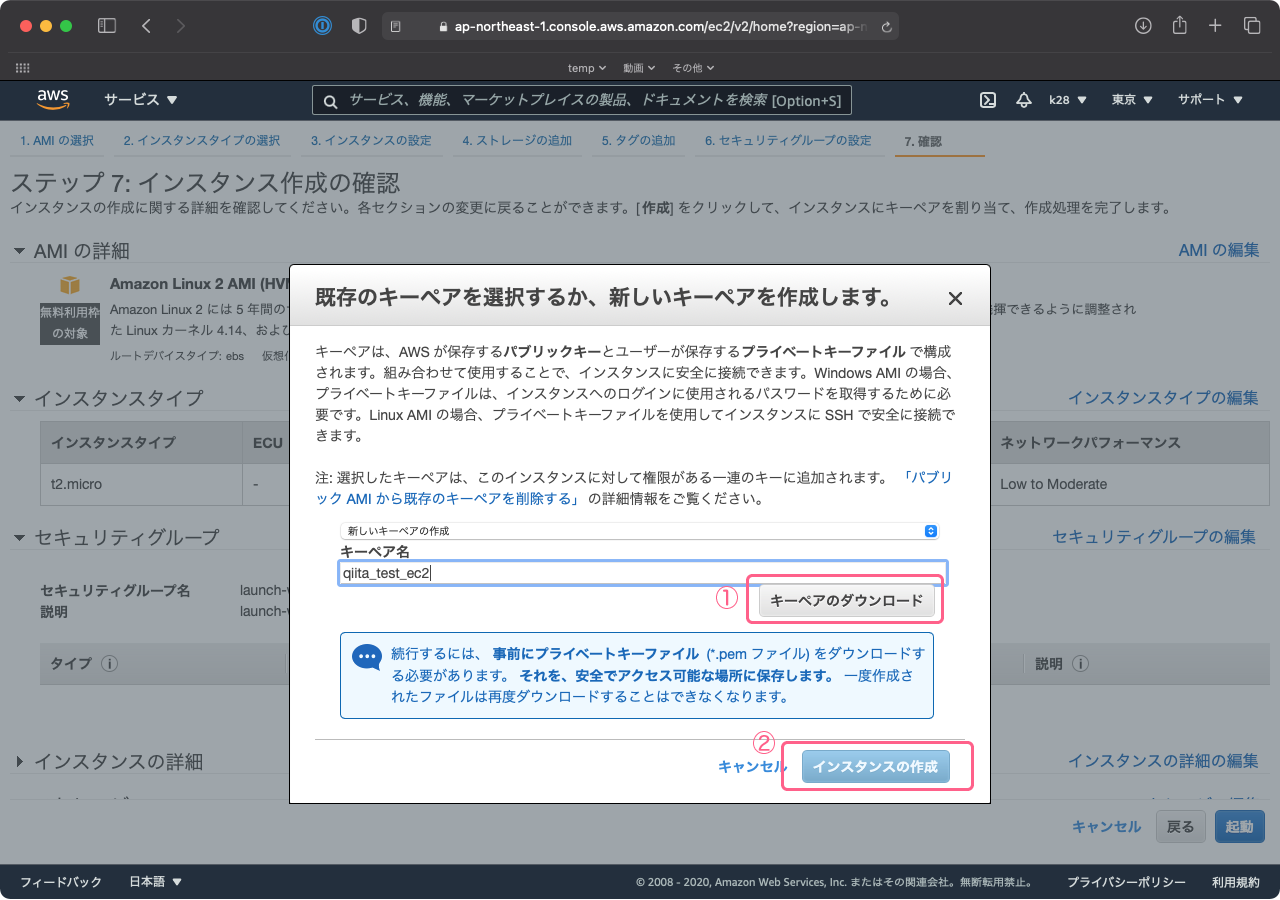Open 利用規約 footer link
Image resolution: width=1280 pixels, height=900 pixels.
click(1236, 882)
